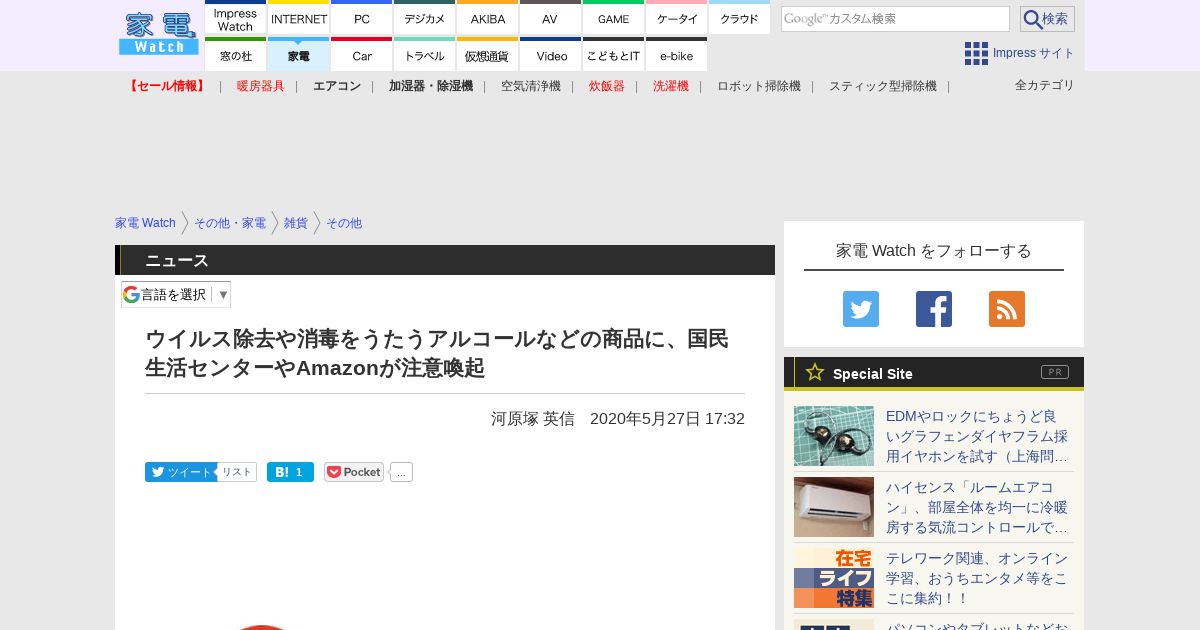Open the スティック型掃除機 category link
The image size is (1200, 630).
point(883,86)
